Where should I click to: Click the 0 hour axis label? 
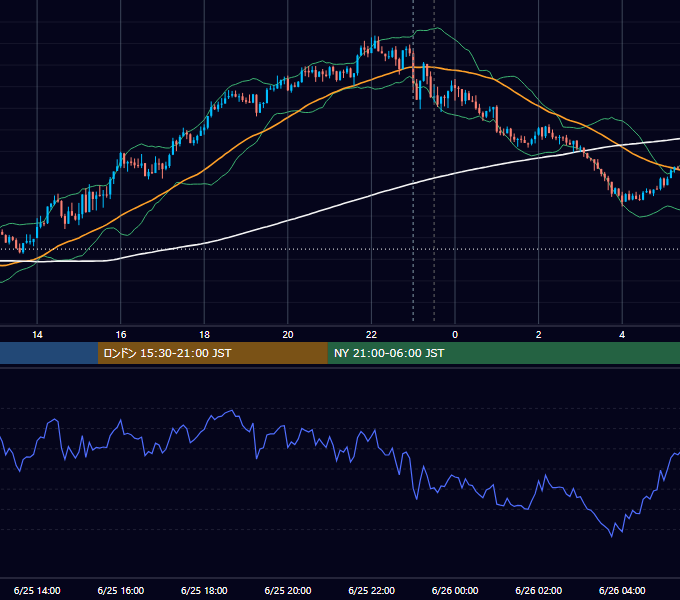click(x=455, y=335)
